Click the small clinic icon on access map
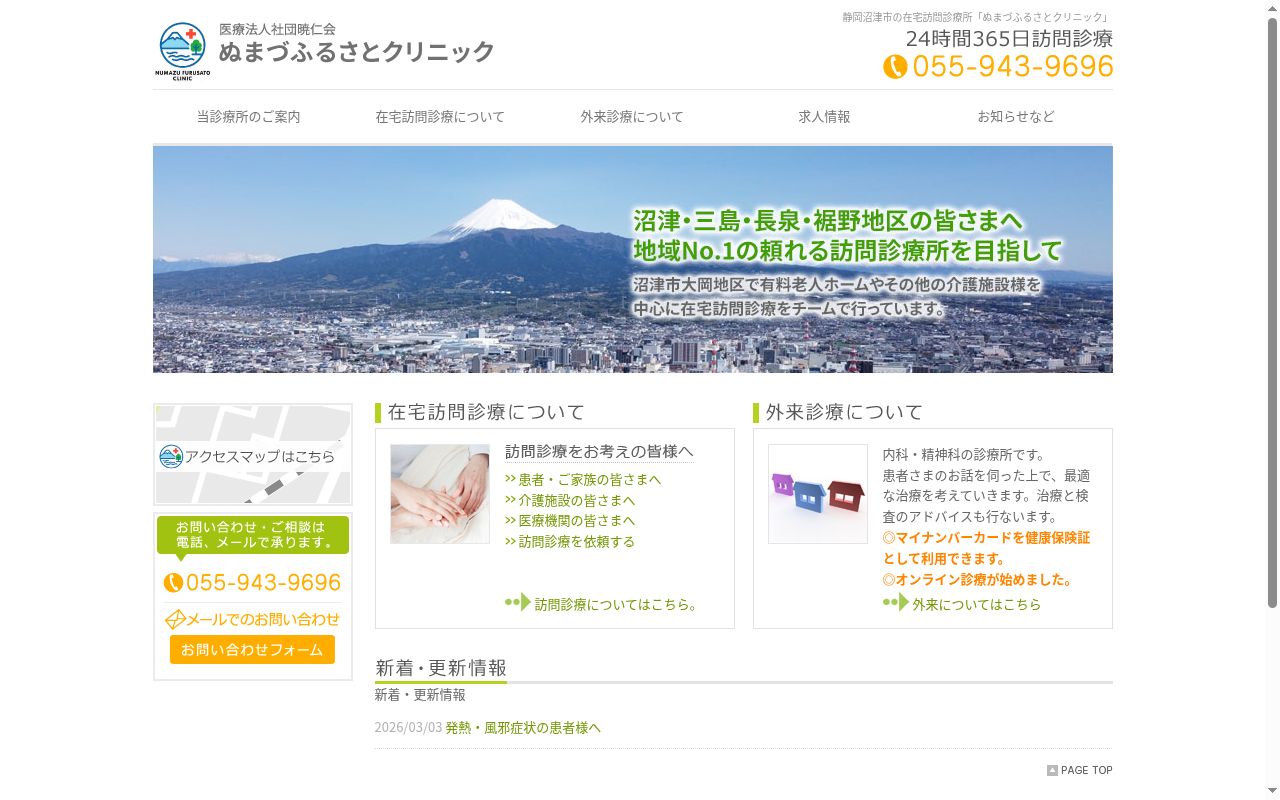This screenshot has width=1280, height=800. pos(171,456)
